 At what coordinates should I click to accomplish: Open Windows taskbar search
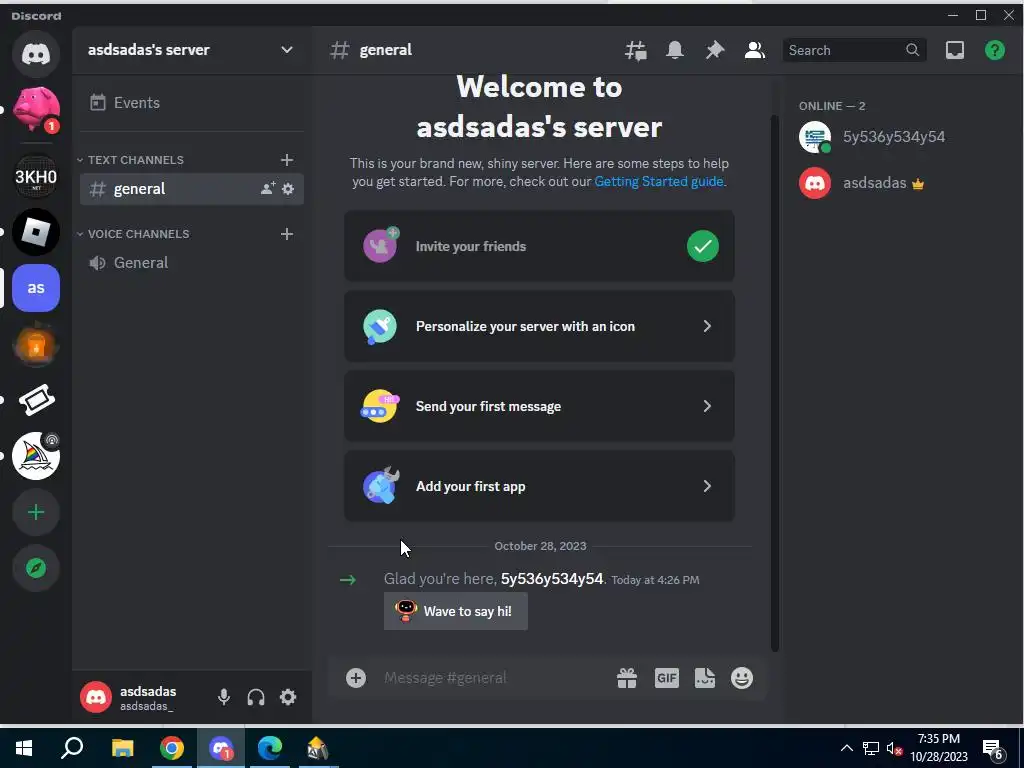pyautogui.click(x=72, y=748)
